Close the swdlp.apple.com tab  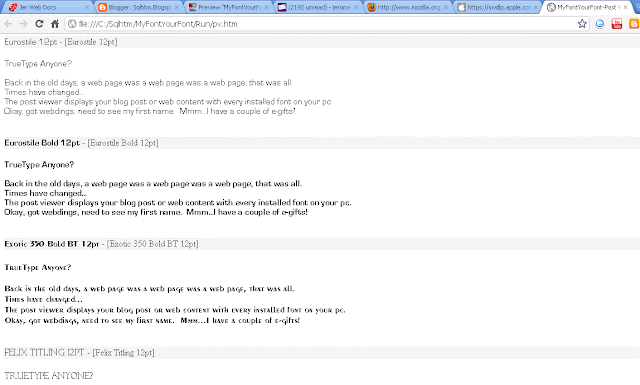536,7
